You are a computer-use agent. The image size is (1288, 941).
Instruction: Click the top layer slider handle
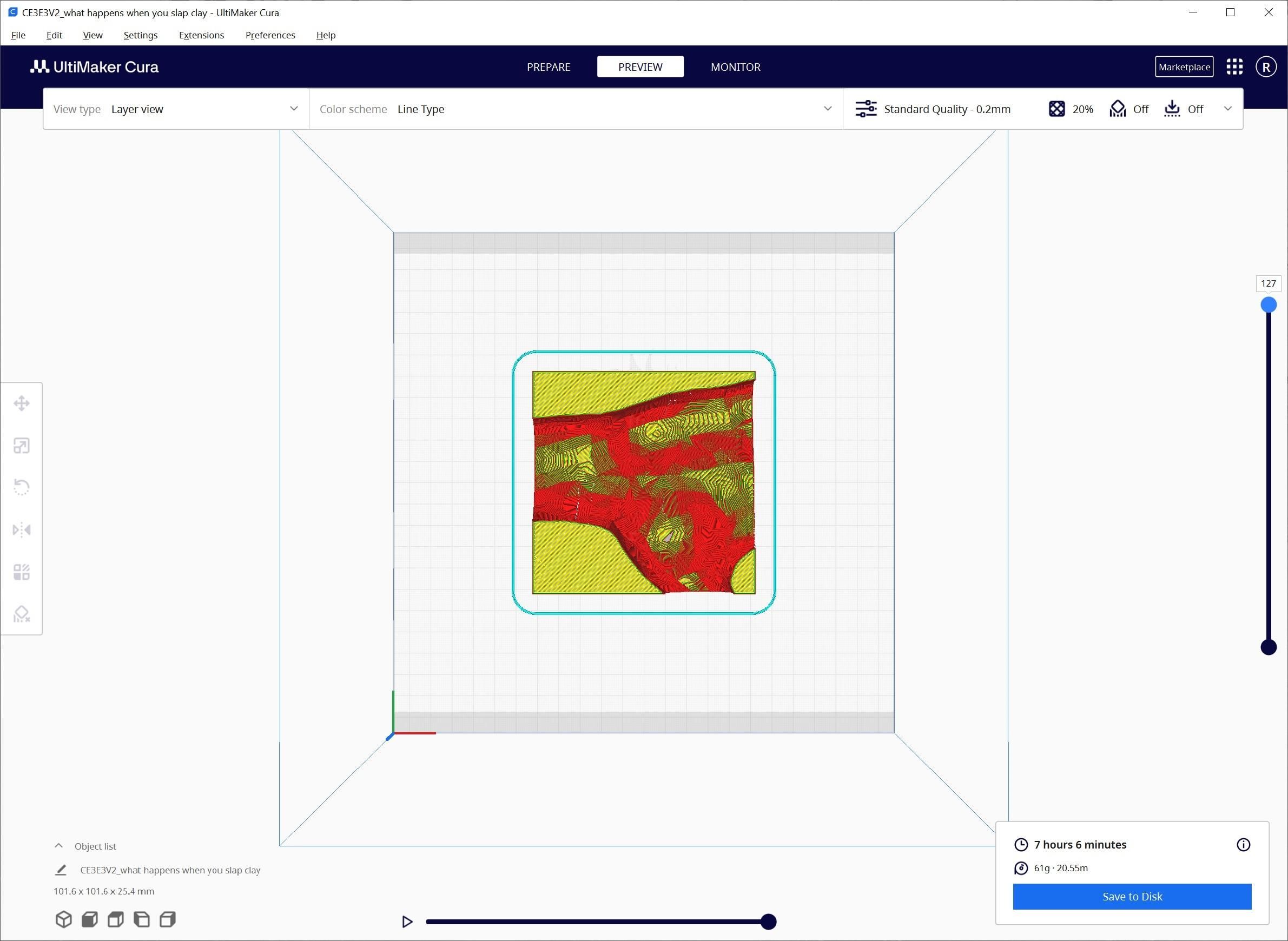(x=1268, y=304)
